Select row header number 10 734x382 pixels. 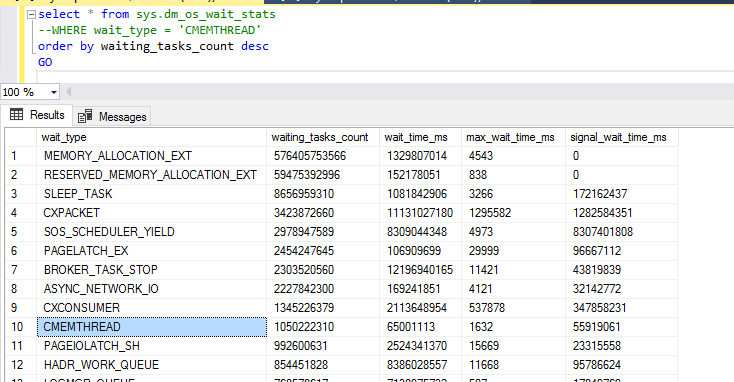tap(20, 327)
